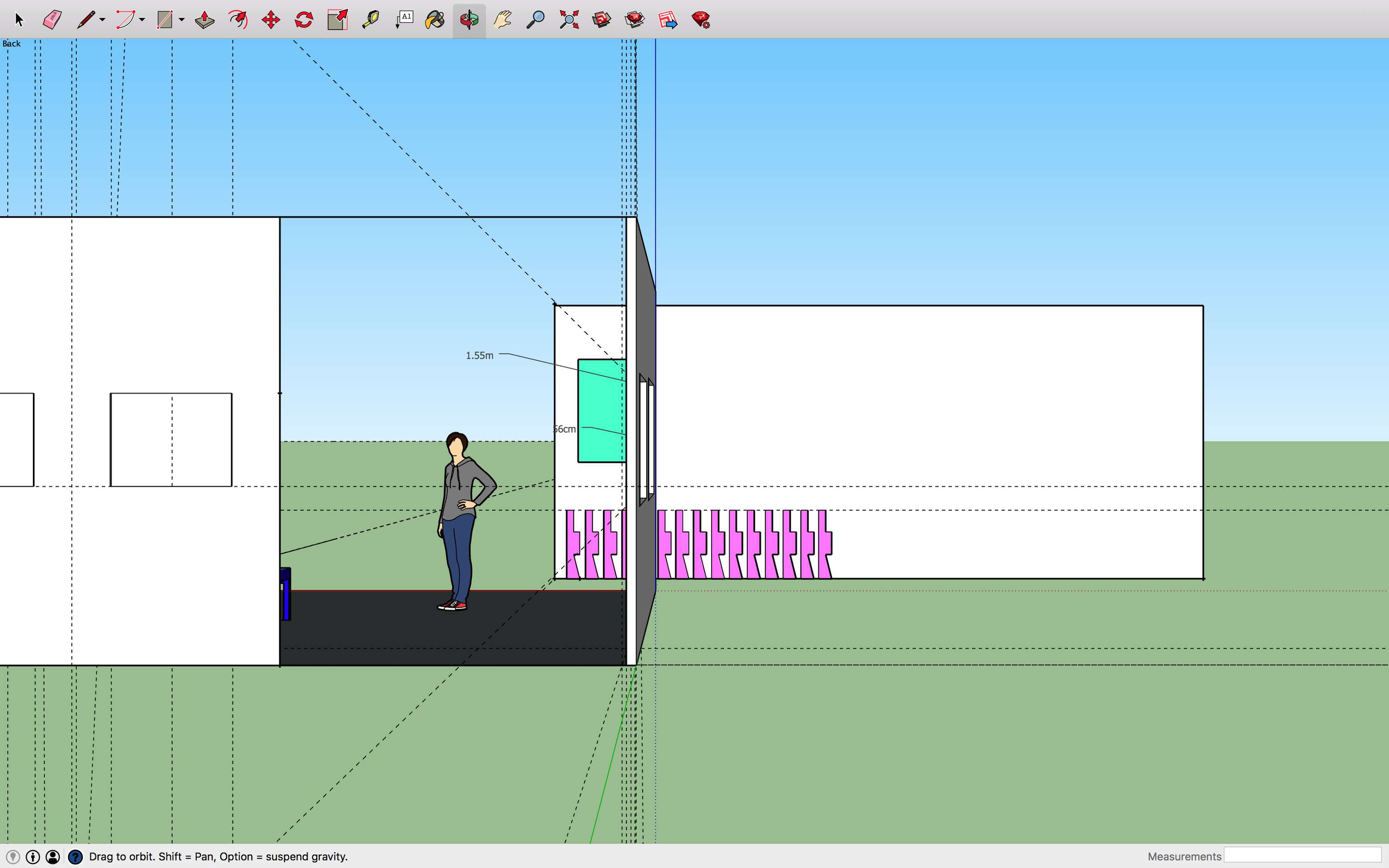
Task: Click the Measurements input box
Action: (x=1302, y=856)
